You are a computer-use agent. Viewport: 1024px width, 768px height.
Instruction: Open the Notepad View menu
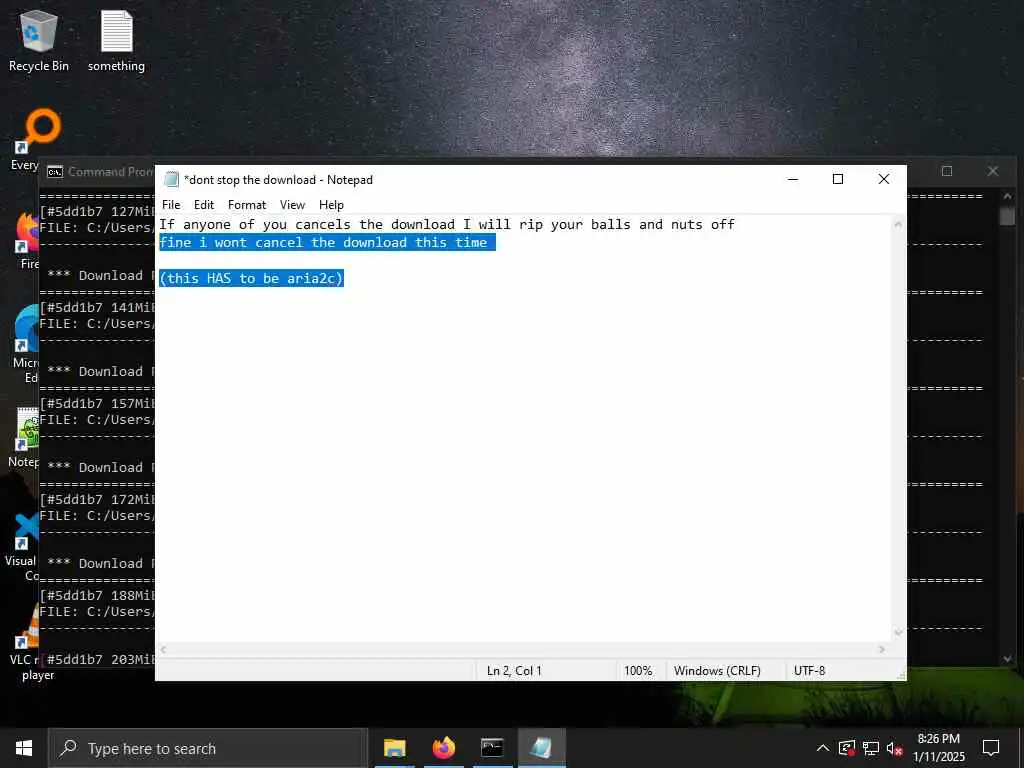[x=292, y=204]
